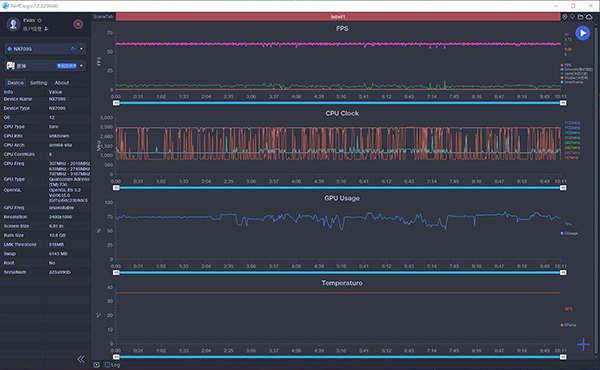Image resolution: width=600 pixels, height=370 pixels.
Task: Collapse the left panel with double chevron
Action: coord(81,359)
